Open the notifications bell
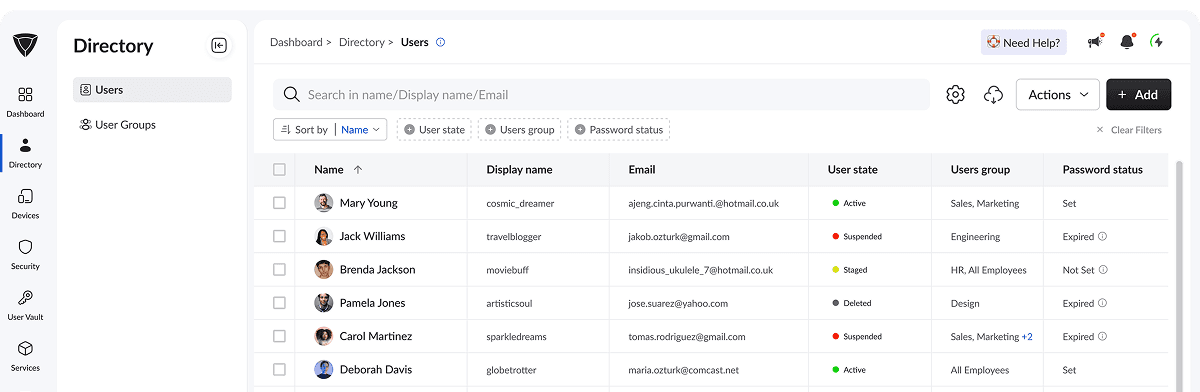Screen dimensions: 1200x392 (x=1127, y=42)
